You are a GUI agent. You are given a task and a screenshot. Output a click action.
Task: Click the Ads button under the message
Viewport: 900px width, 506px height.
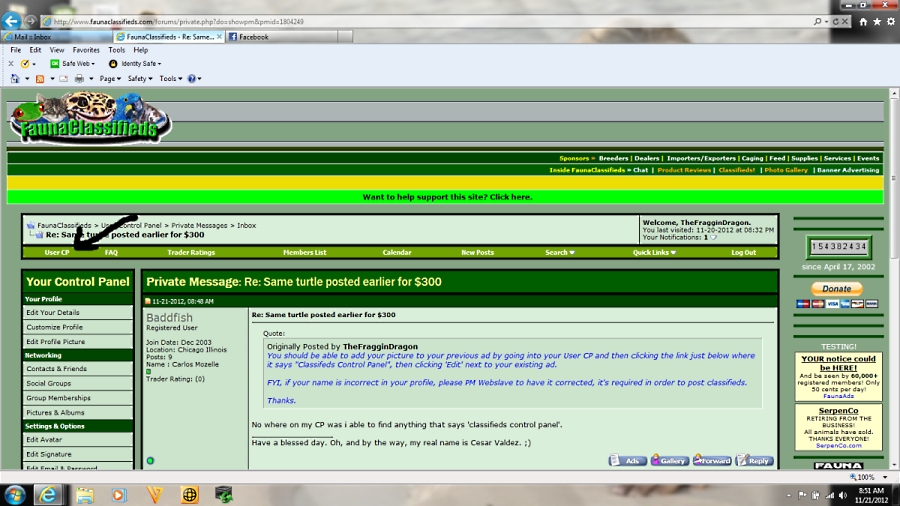tap(627, 461)
